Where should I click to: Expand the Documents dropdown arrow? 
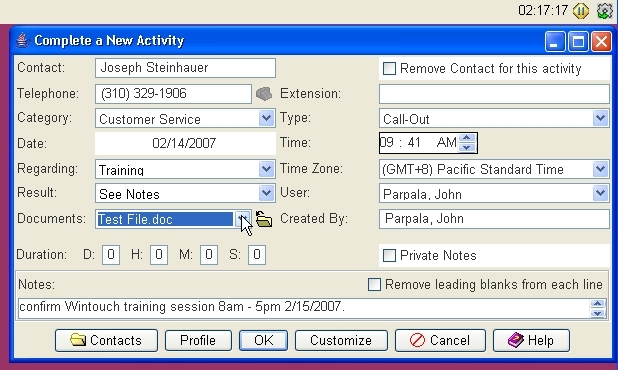pyautogui.click(x=242, y=219)
